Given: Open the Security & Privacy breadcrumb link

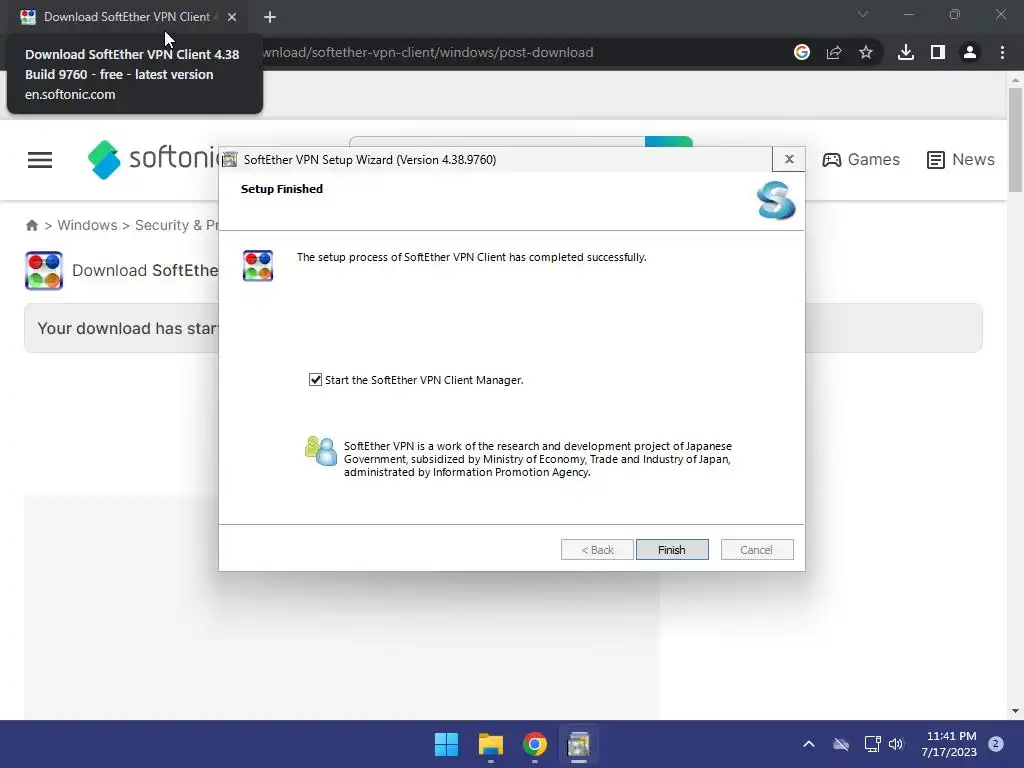Looking at the screenshot, I should [x=176, y=225].
